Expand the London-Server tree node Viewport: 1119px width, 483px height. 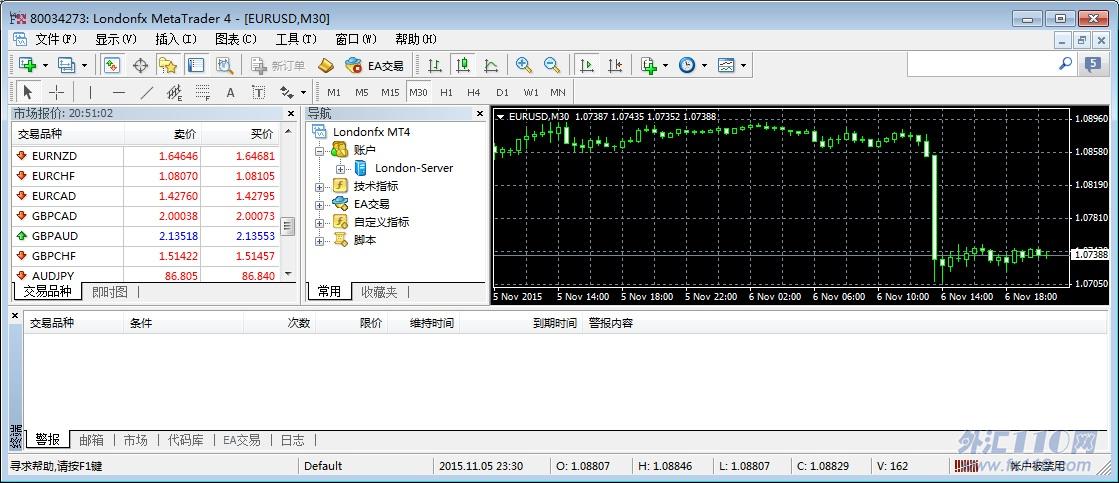340,168
